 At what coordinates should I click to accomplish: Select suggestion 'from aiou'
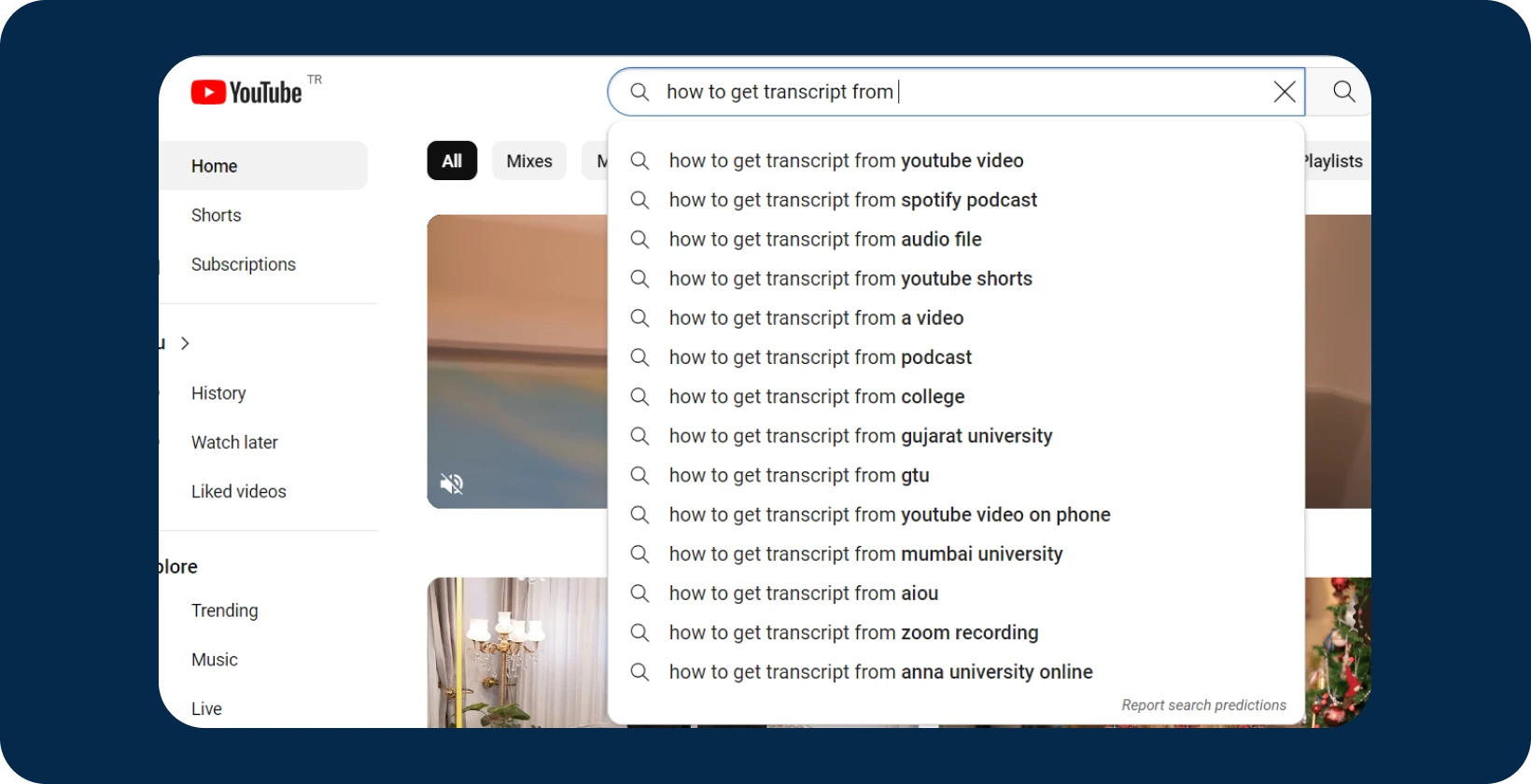[956, 593]
